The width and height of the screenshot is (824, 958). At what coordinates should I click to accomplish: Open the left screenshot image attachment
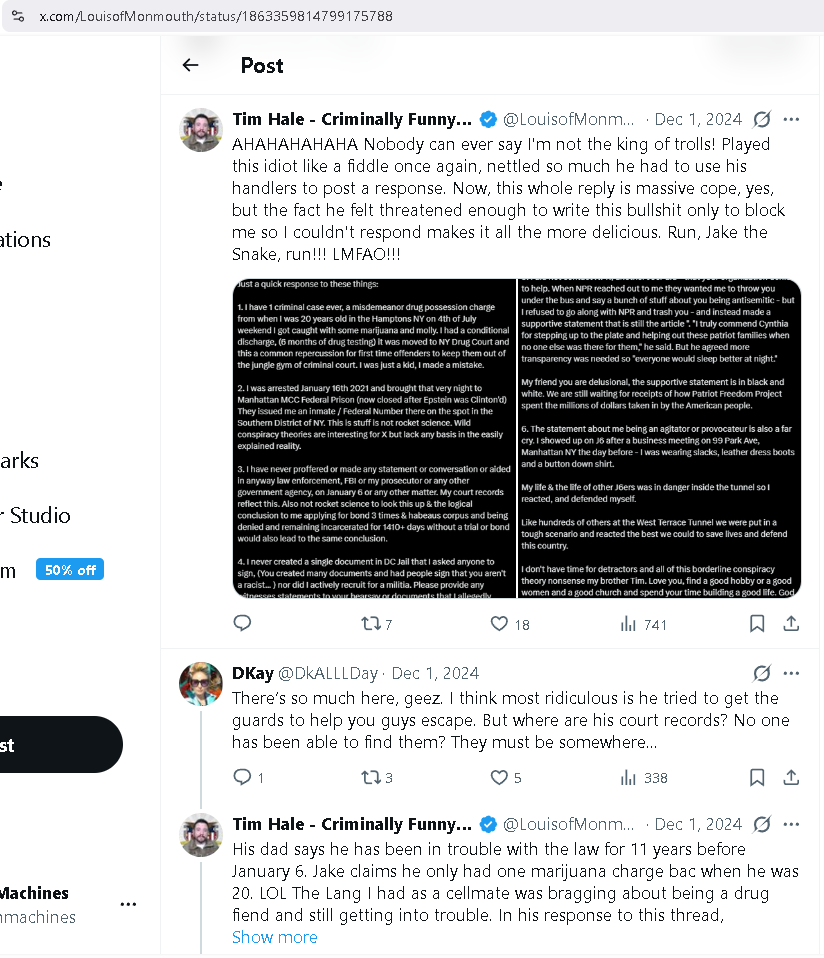pyautogui.click(x=374, y=438)
